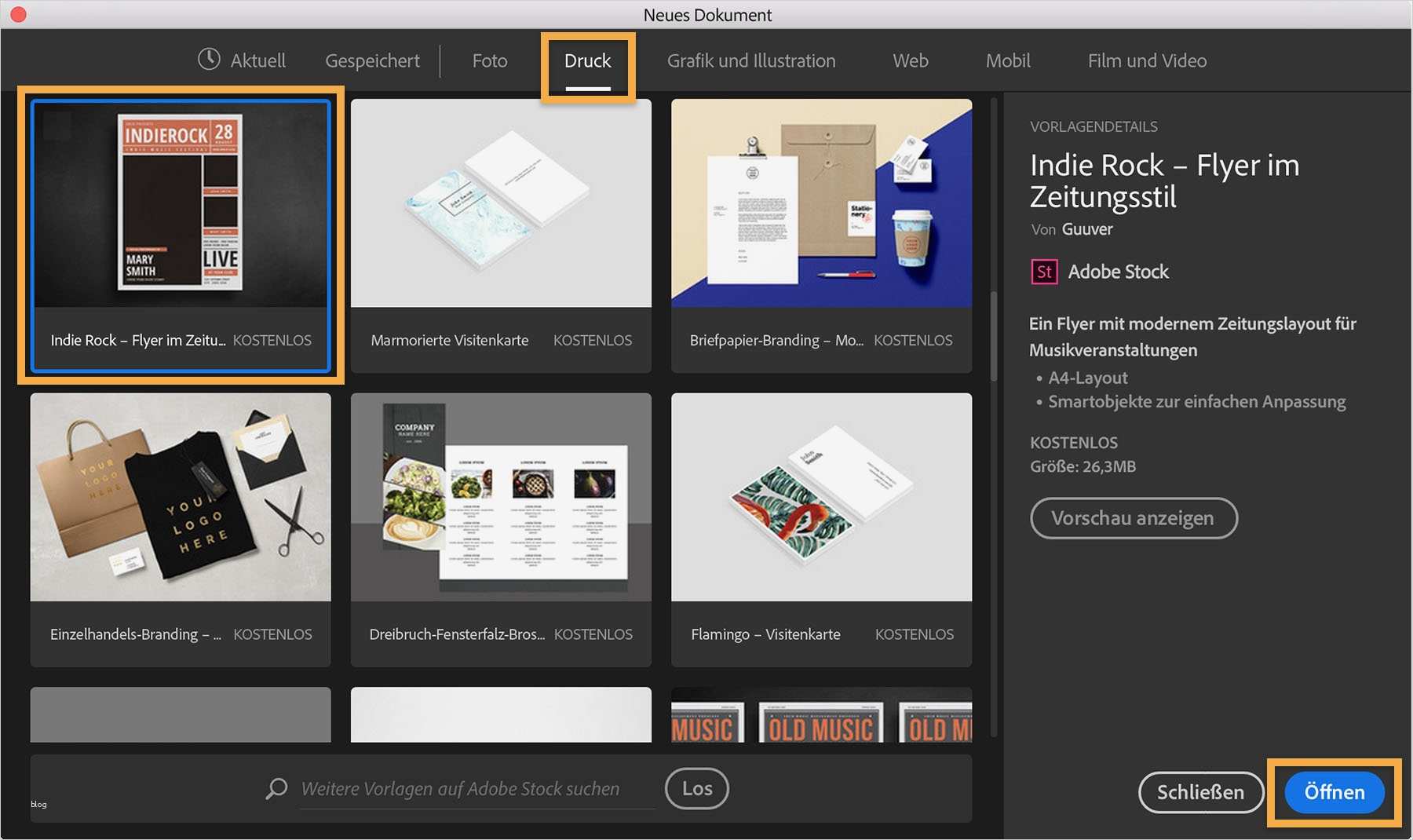Click KOSTENLOS label on Flamingo Visitenkarte card
Viewport: 1413px width, 840px height.
point(915,634)
